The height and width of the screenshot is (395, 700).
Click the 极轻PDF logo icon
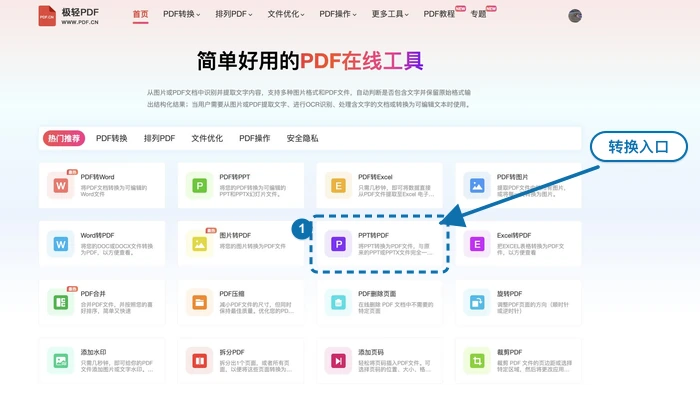point(47,16)
